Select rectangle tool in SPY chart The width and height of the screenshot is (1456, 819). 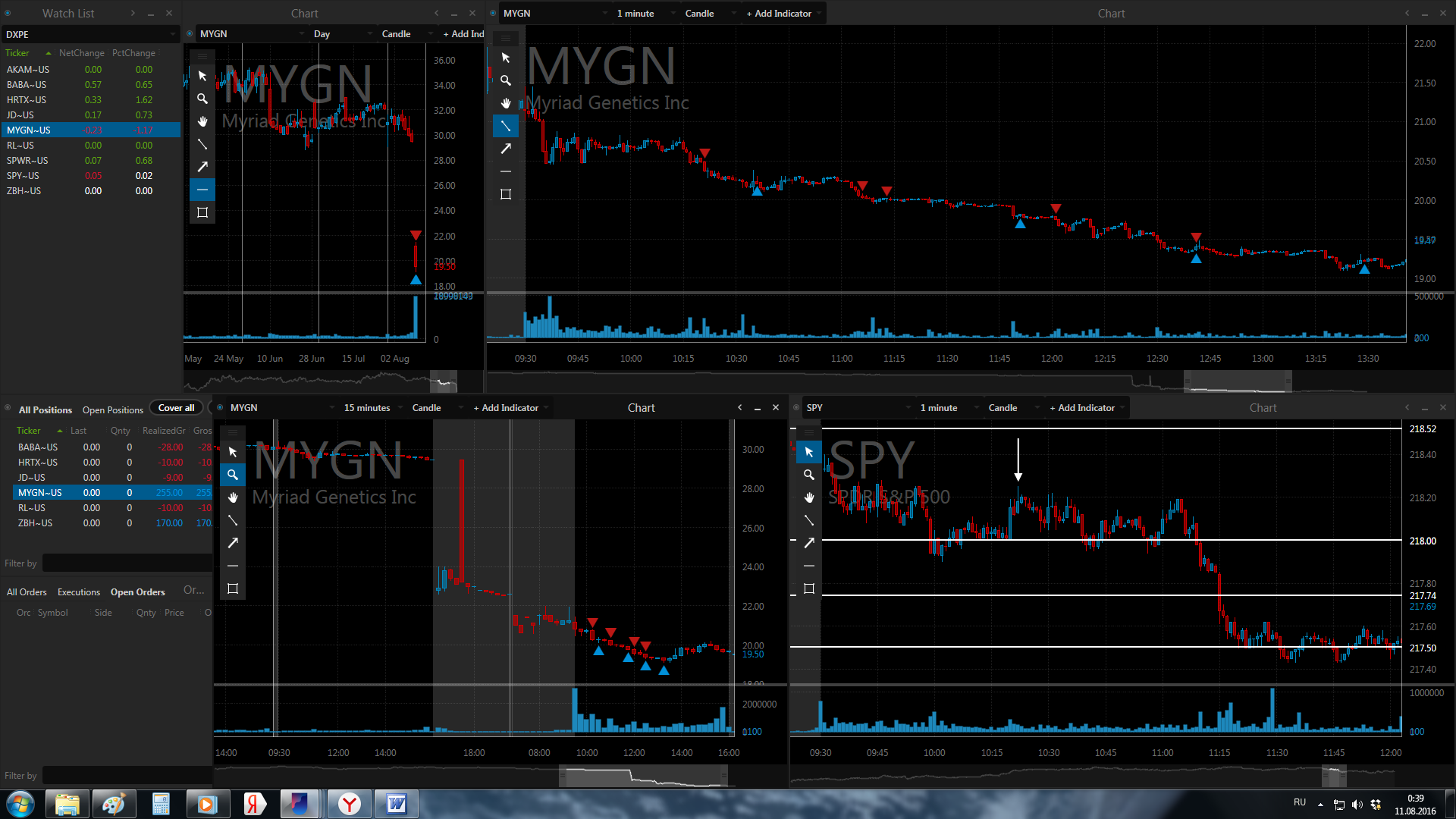809,588
